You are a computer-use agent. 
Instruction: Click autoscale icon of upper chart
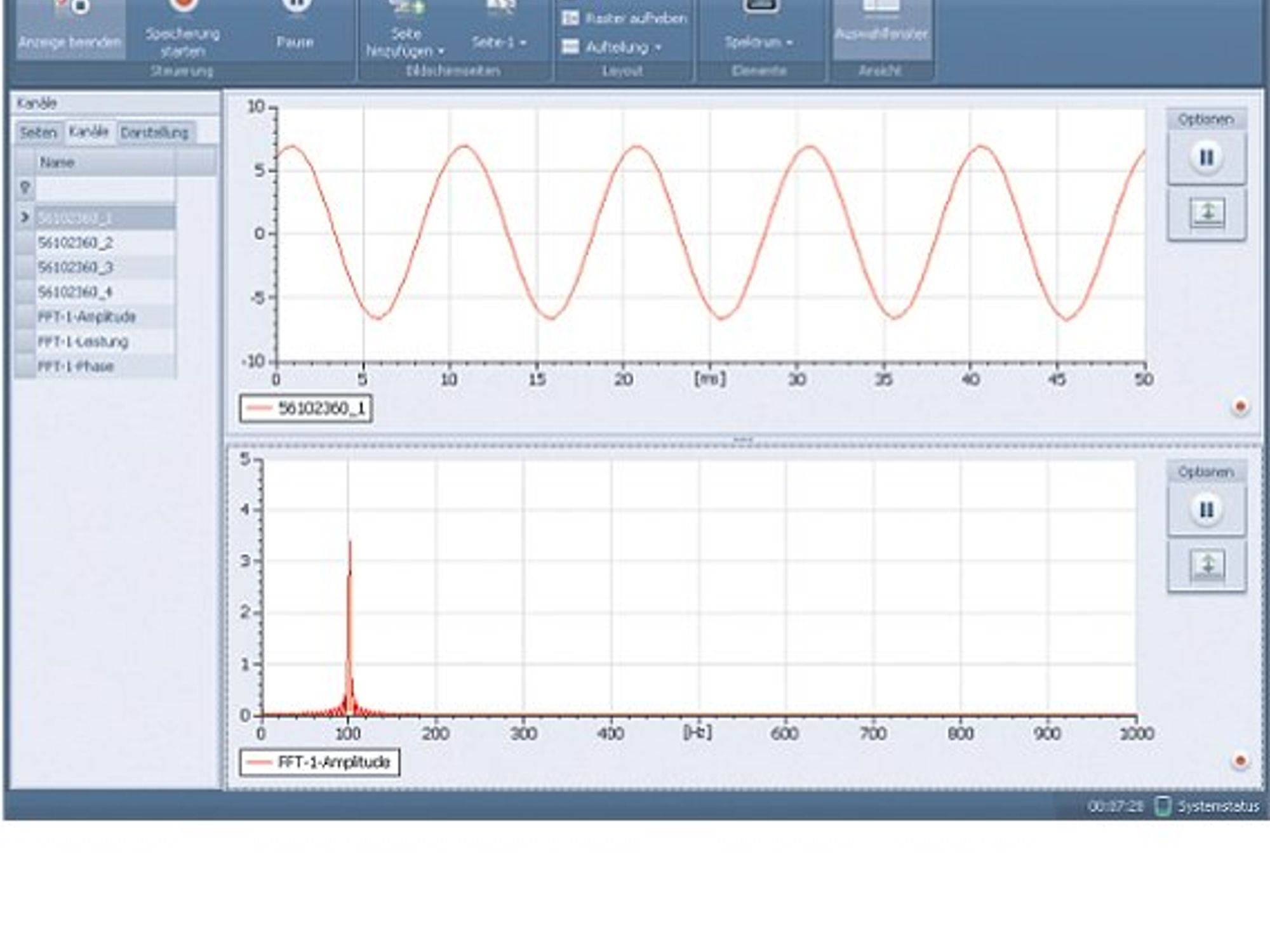click(1206, 213)
